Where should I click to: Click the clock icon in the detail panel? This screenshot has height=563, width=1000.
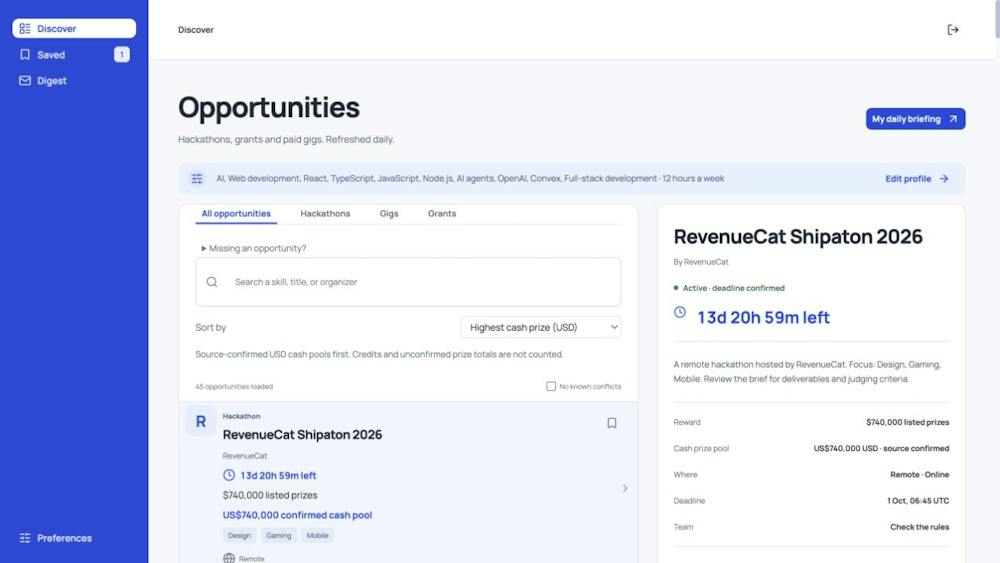[x=680, y=312]
